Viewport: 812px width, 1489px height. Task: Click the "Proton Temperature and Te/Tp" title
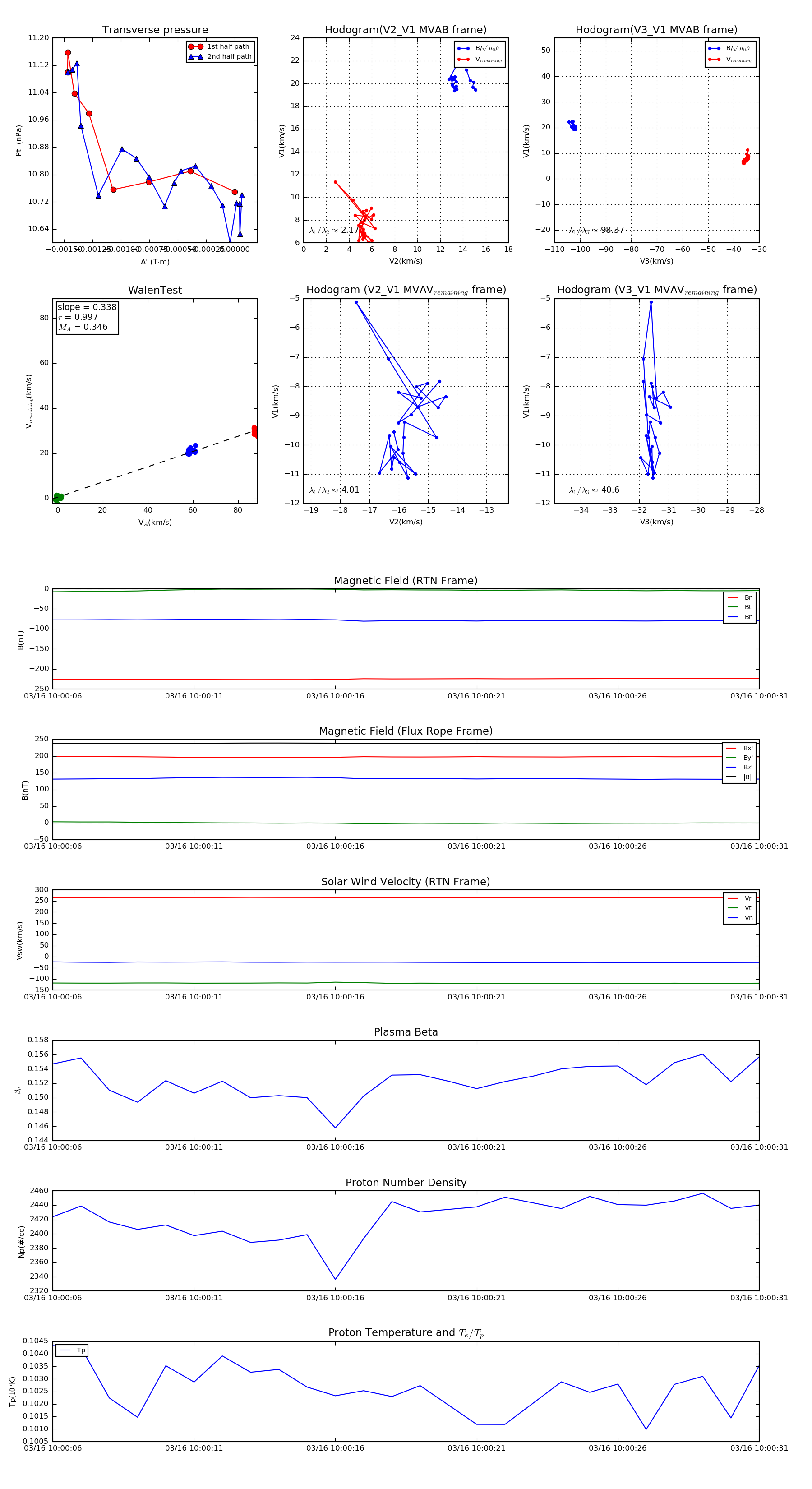(406, 1333)
